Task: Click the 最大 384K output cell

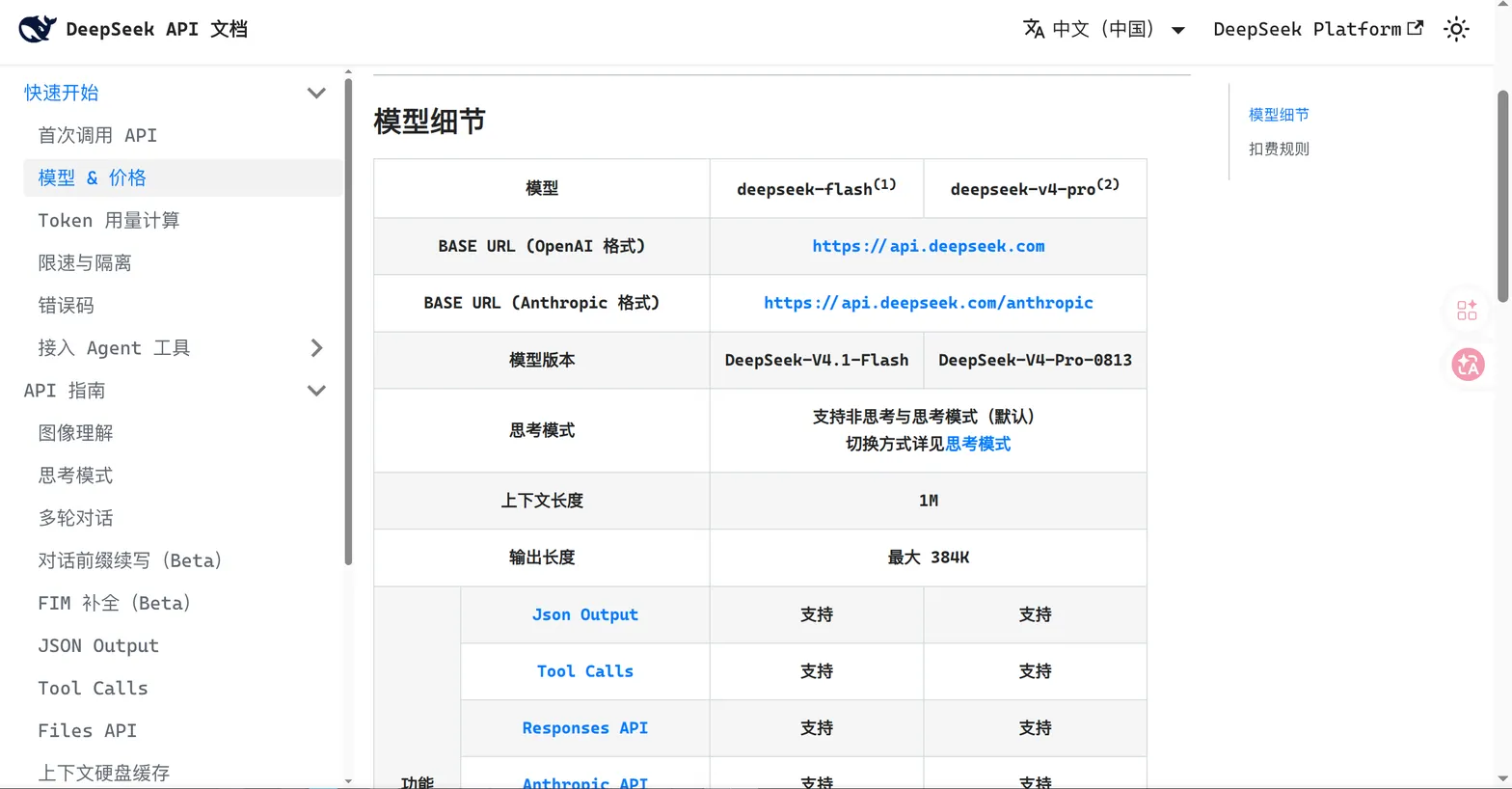Action: coord(928,558)
